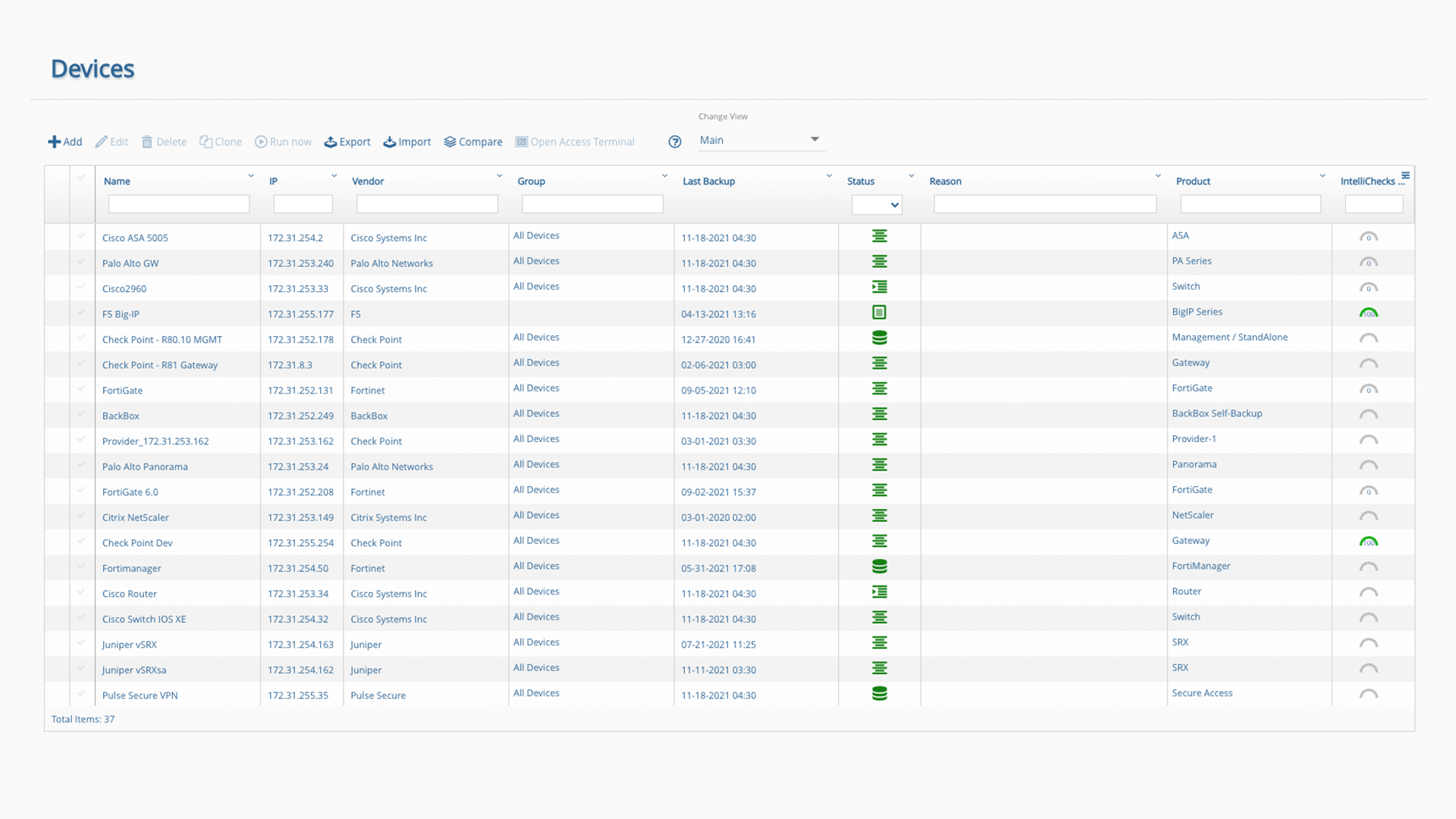1456x819 pixels.
Task: Click the Edit pencil button
Action: (111, 142)
